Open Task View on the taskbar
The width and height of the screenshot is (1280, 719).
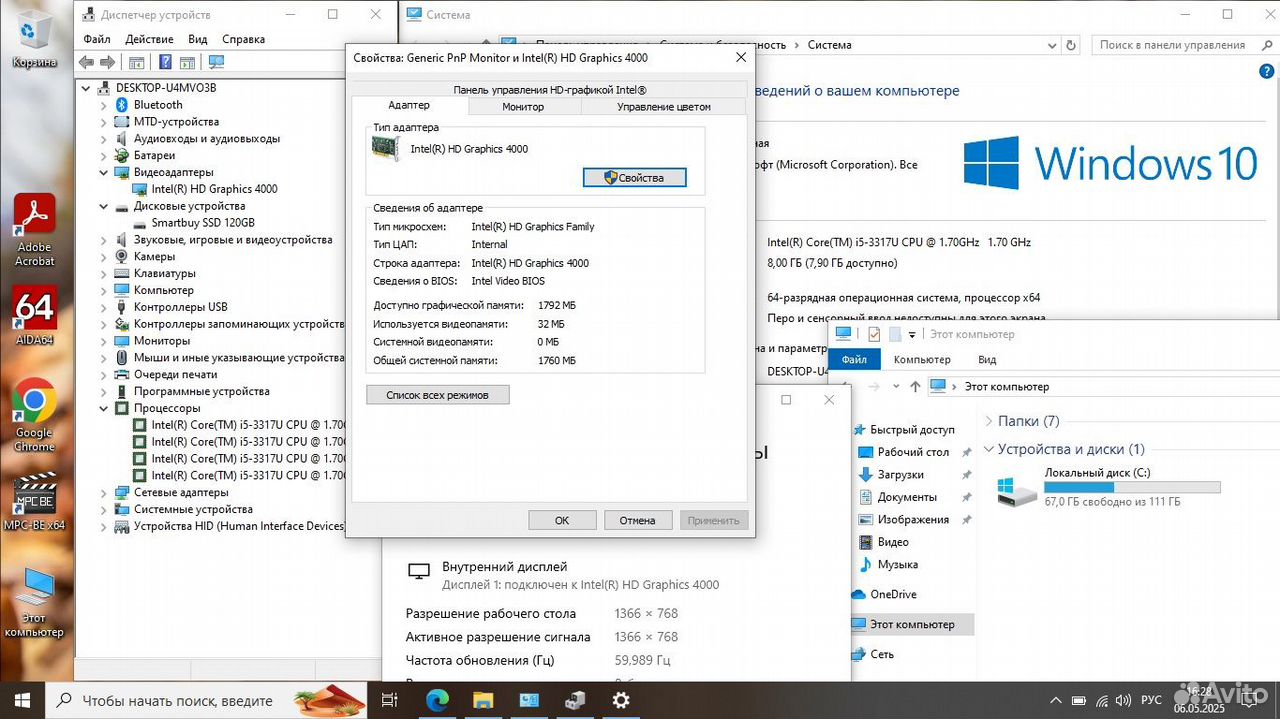390,700
